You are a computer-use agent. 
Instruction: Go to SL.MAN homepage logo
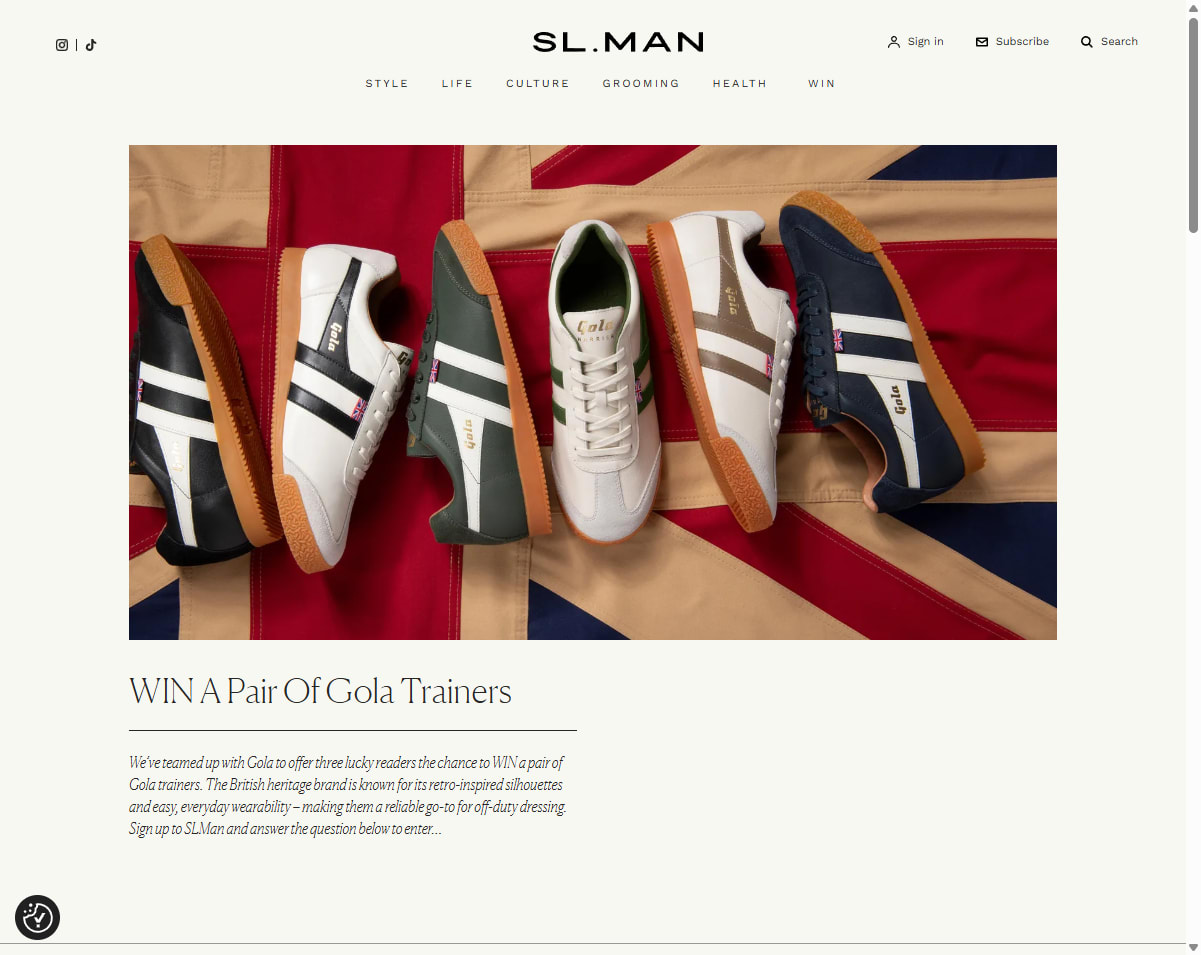coord(618,42)
